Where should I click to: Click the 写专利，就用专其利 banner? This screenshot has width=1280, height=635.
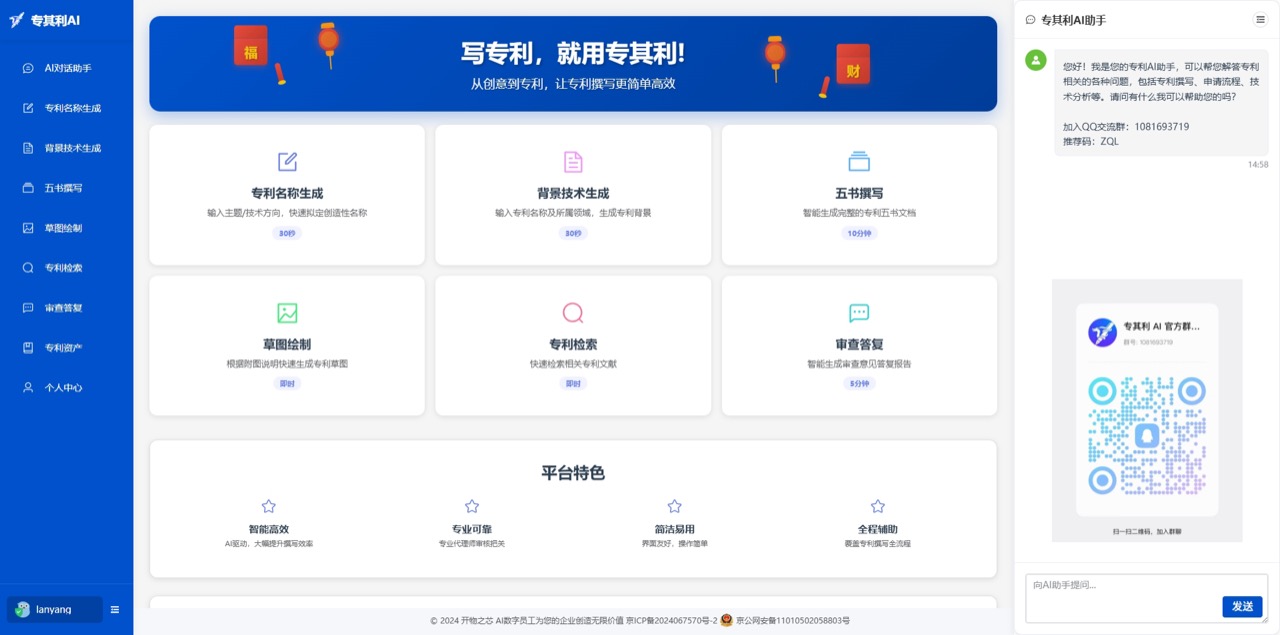573,64
